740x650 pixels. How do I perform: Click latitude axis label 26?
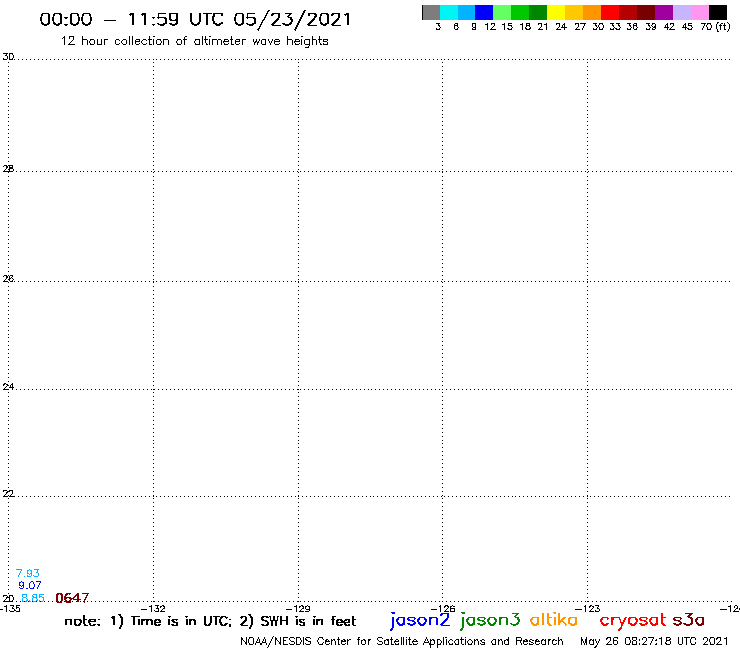(8, 279)
